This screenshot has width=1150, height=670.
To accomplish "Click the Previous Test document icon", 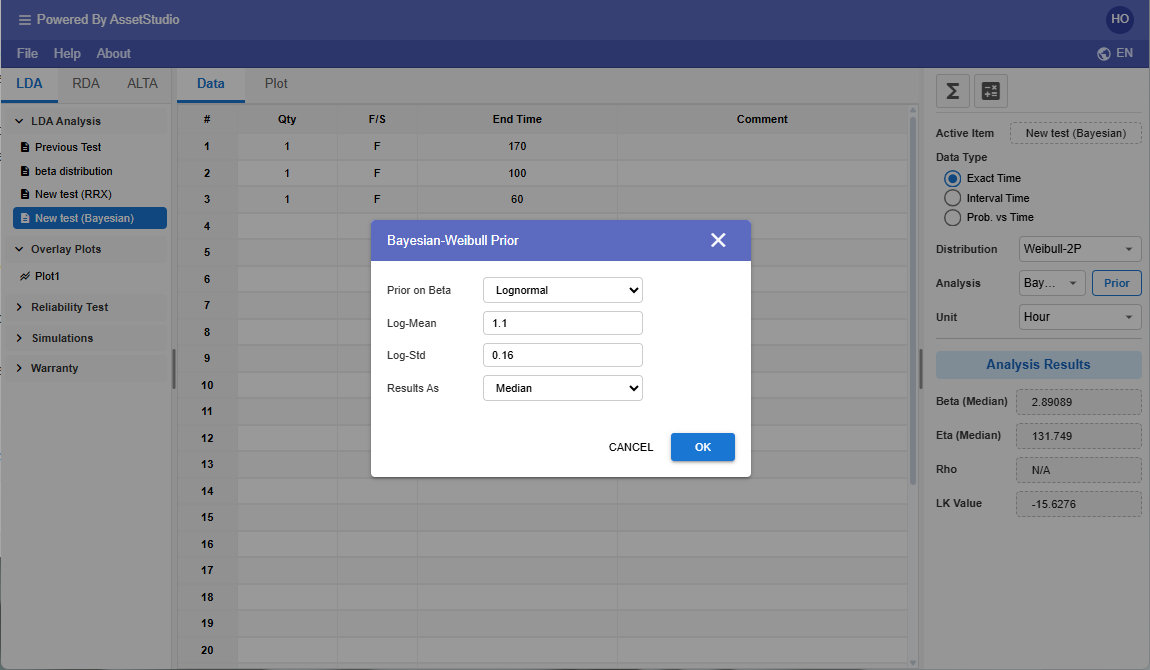I will point(25,147).
